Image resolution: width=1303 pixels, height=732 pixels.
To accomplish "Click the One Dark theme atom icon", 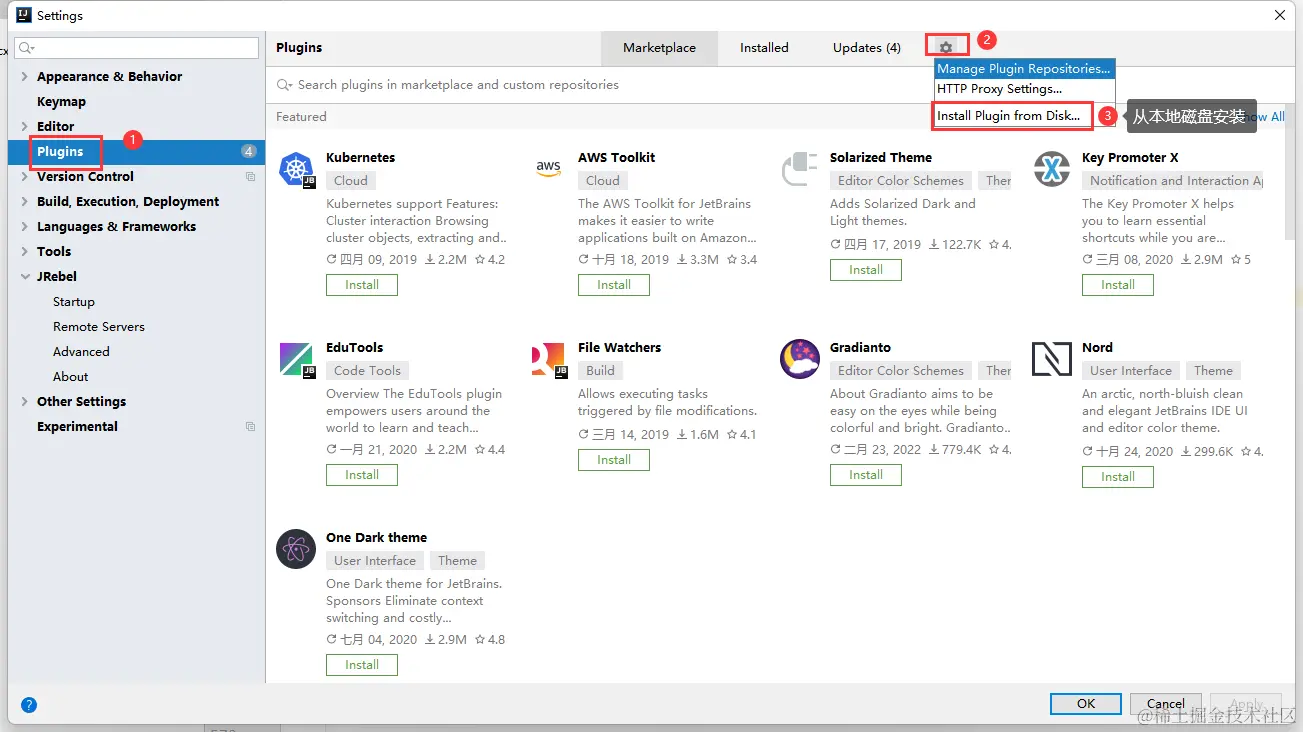I will (296, 549).
